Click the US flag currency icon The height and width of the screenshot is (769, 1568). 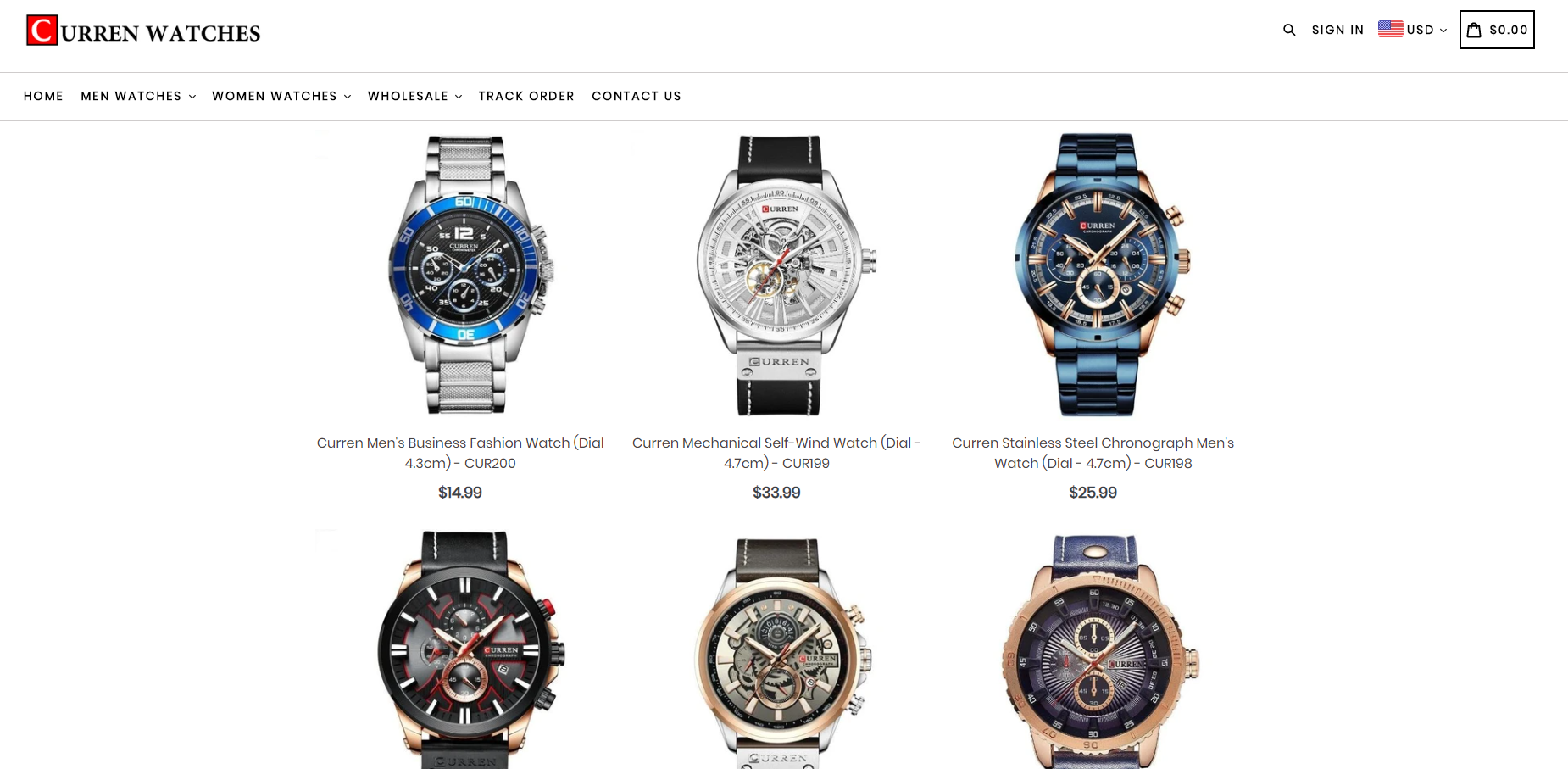tap(1390, 29)
